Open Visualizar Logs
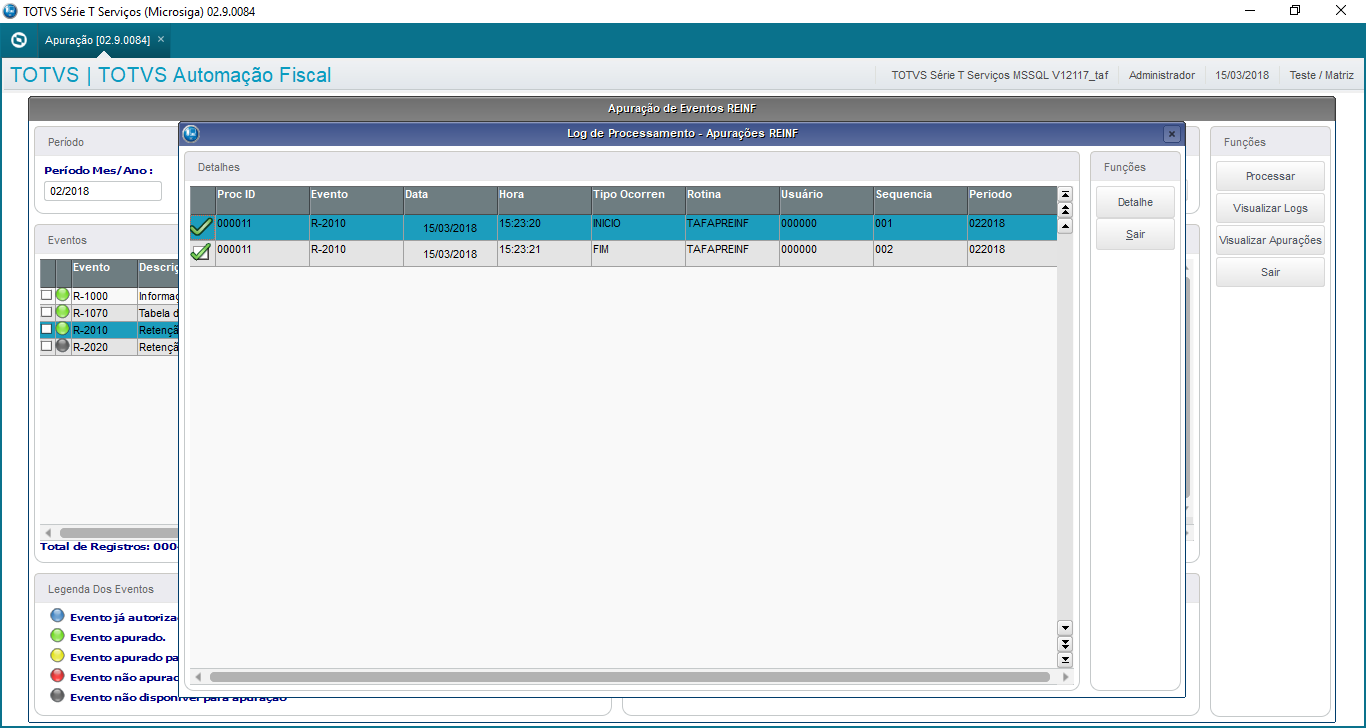 pyautogui.click(x=1270, y=208)
